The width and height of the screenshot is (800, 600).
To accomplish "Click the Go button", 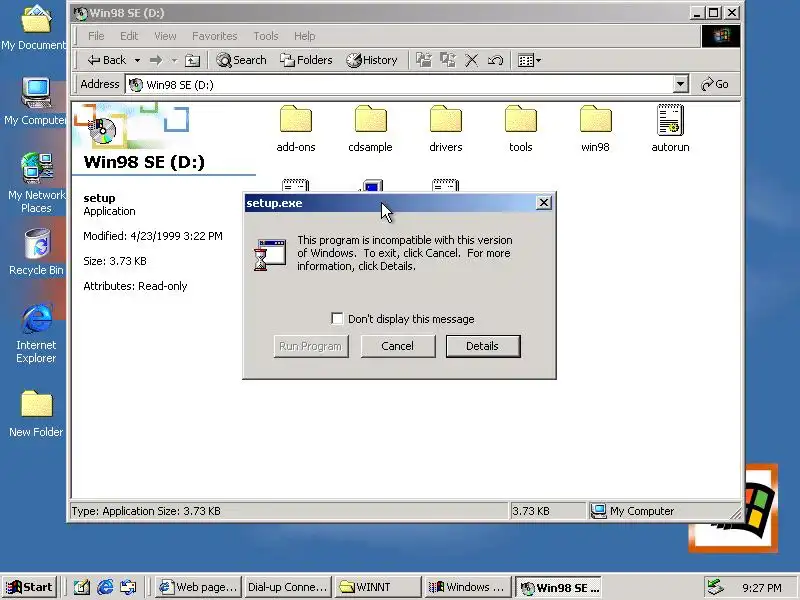I will point(715,84).
